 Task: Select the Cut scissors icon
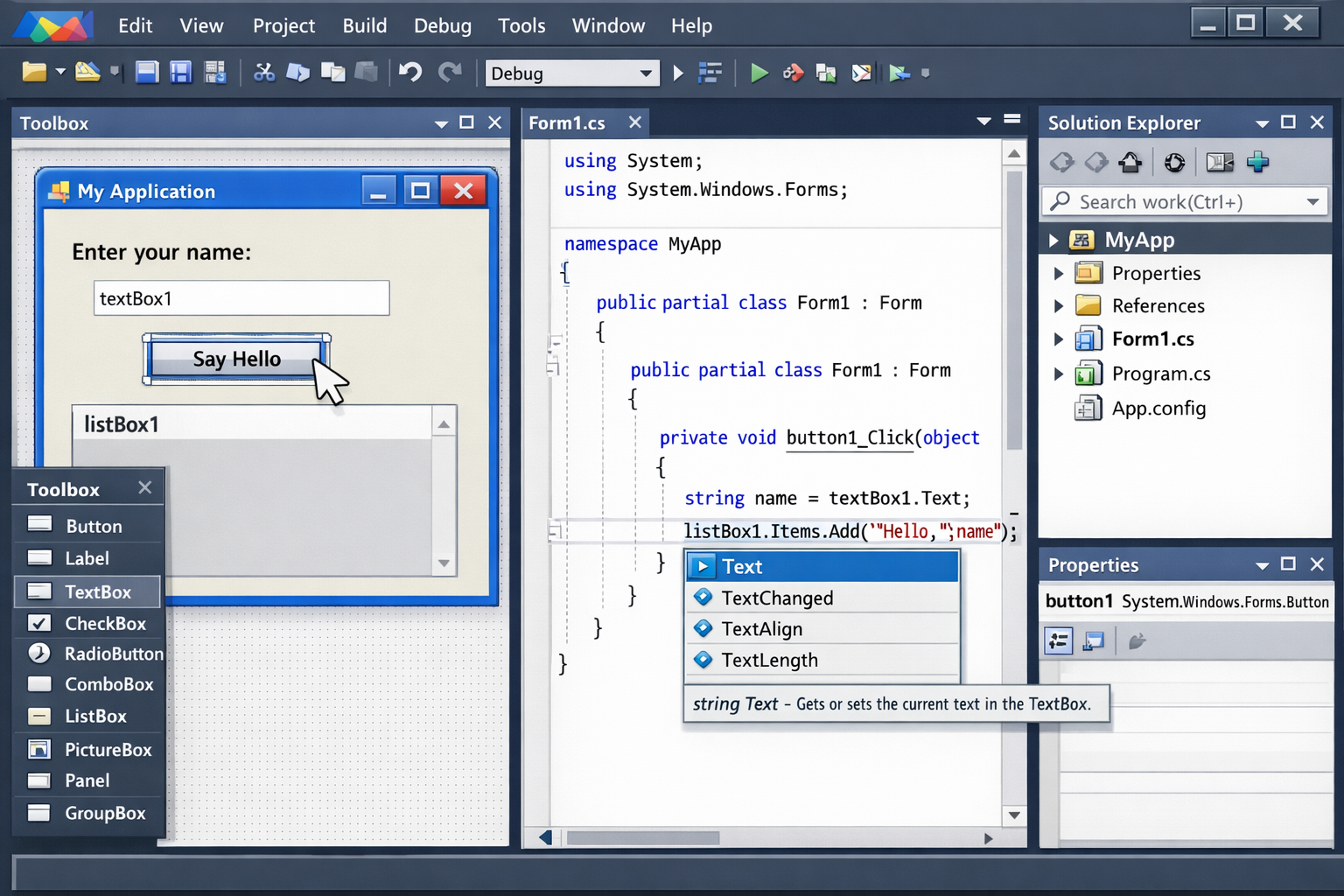point(264,73)
